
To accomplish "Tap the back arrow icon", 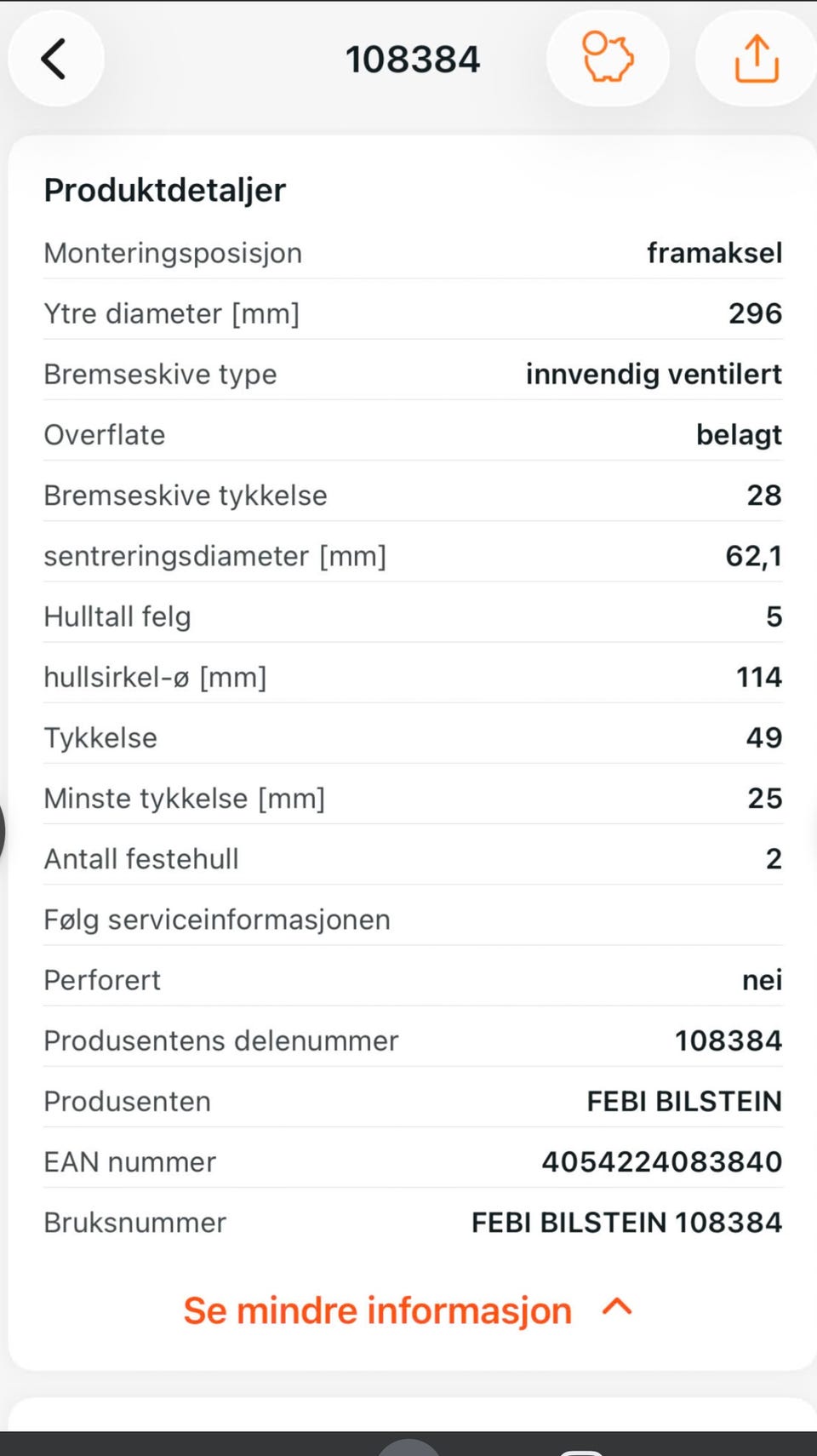I will (54, 59).
